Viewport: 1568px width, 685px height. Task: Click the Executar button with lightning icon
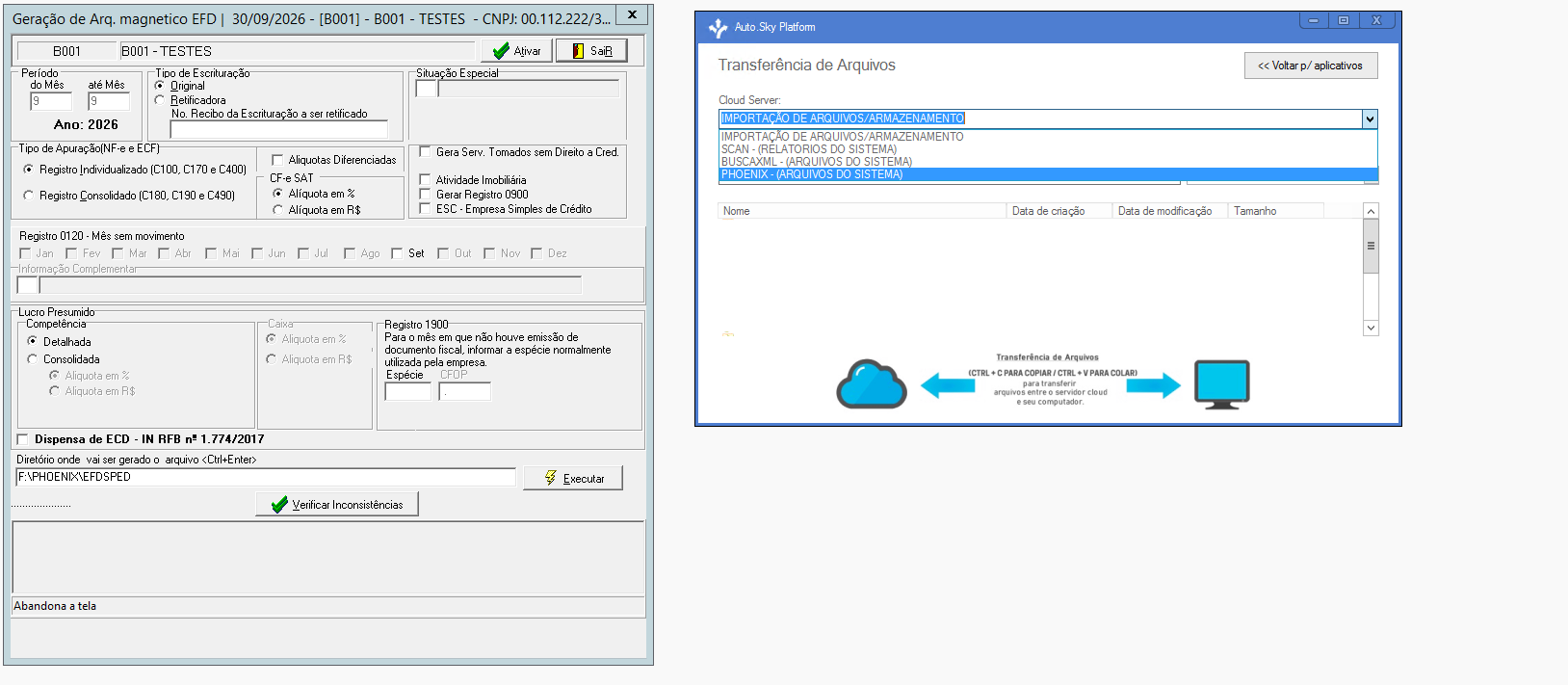573,478
